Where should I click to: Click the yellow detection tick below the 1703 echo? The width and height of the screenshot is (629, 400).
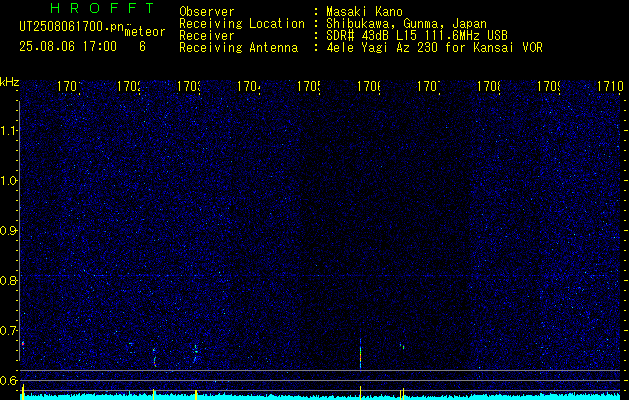tap(196, 394)
